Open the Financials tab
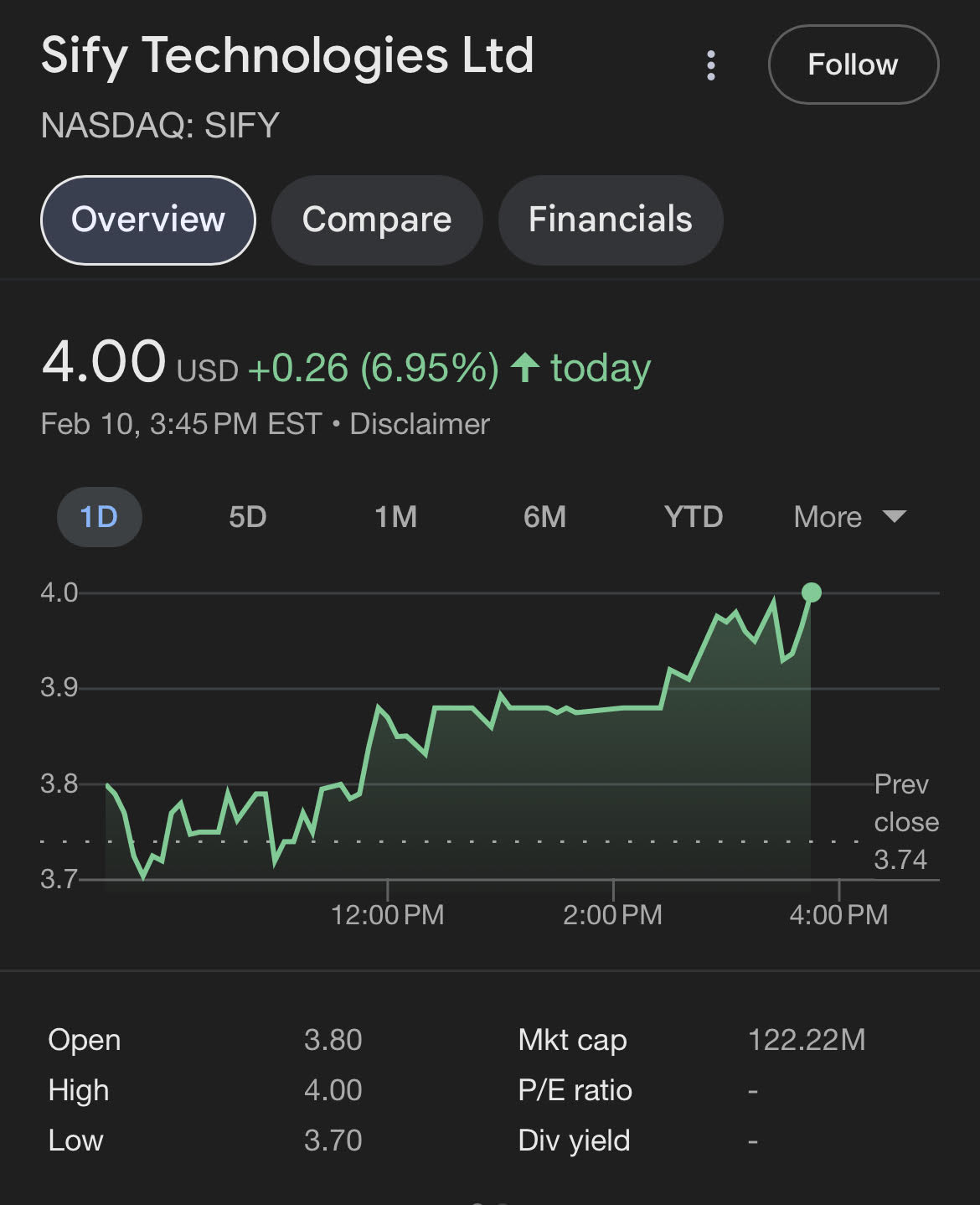 tap(611, 220)
